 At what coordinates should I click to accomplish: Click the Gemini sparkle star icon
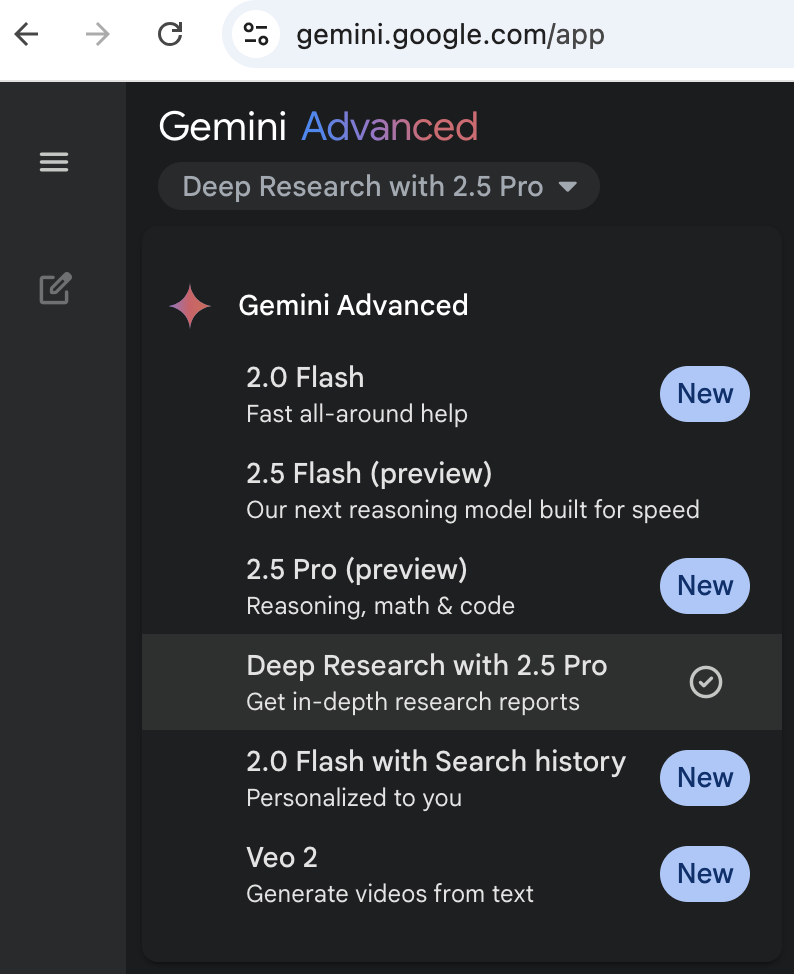pos(190,306)
